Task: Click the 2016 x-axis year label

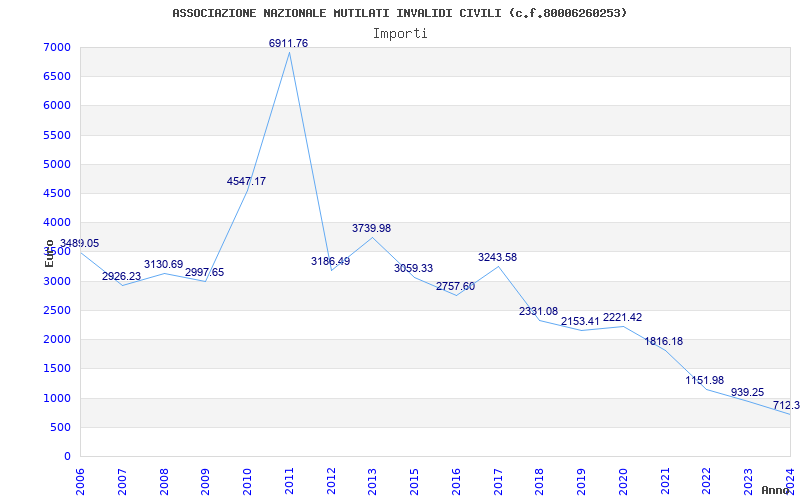Action: (x=457, y=481)
